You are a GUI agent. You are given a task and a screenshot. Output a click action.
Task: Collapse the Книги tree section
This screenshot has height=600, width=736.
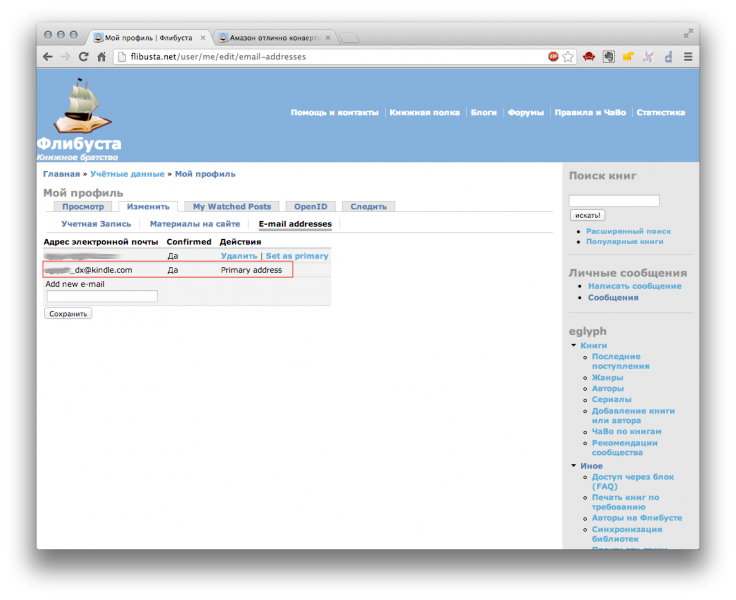tap(573, 345)
